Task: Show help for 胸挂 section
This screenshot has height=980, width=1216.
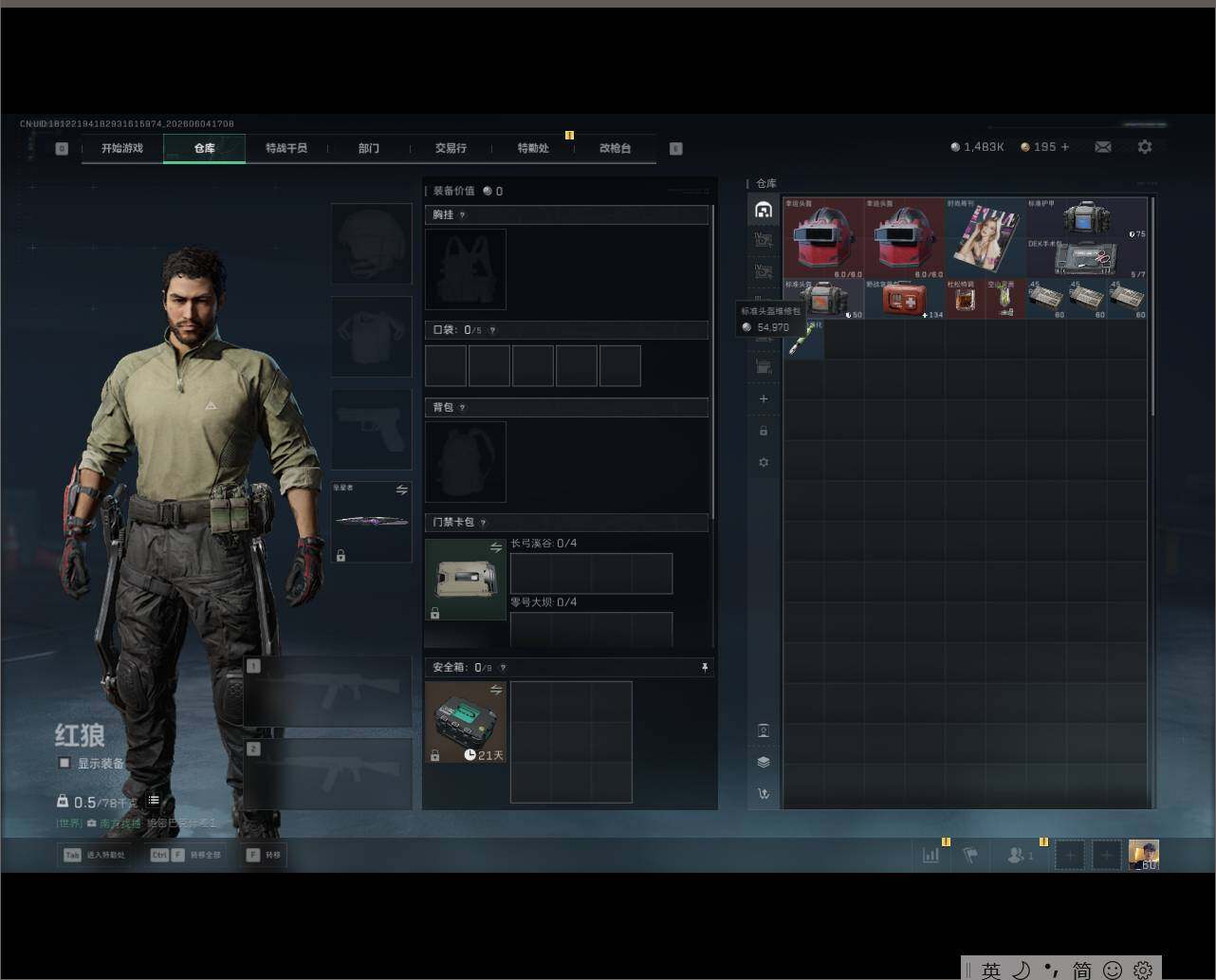Action: pos(463,215)
